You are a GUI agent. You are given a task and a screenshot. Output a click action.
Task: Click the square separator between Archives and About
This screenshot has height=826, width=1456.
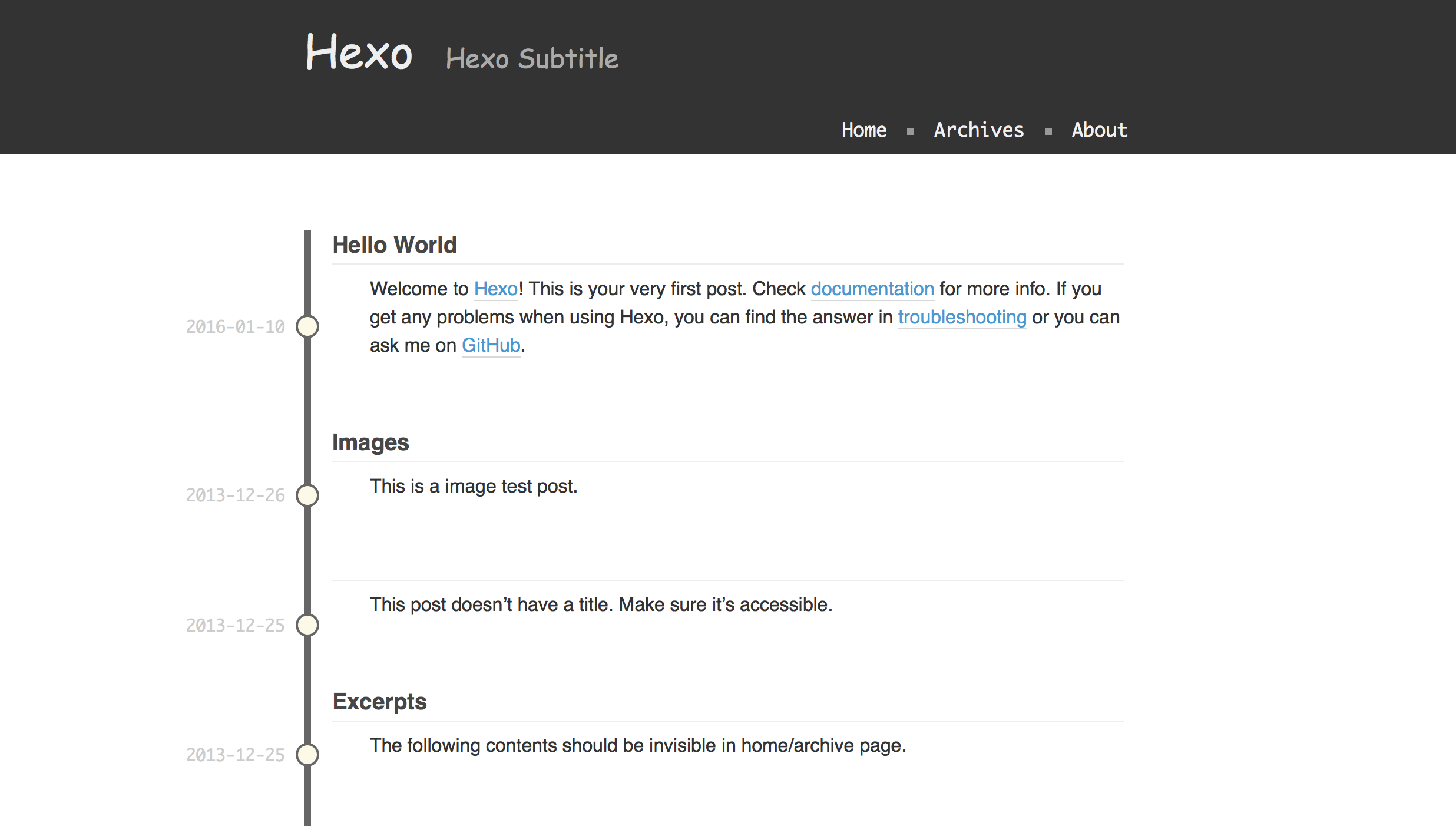(1048, 131)
